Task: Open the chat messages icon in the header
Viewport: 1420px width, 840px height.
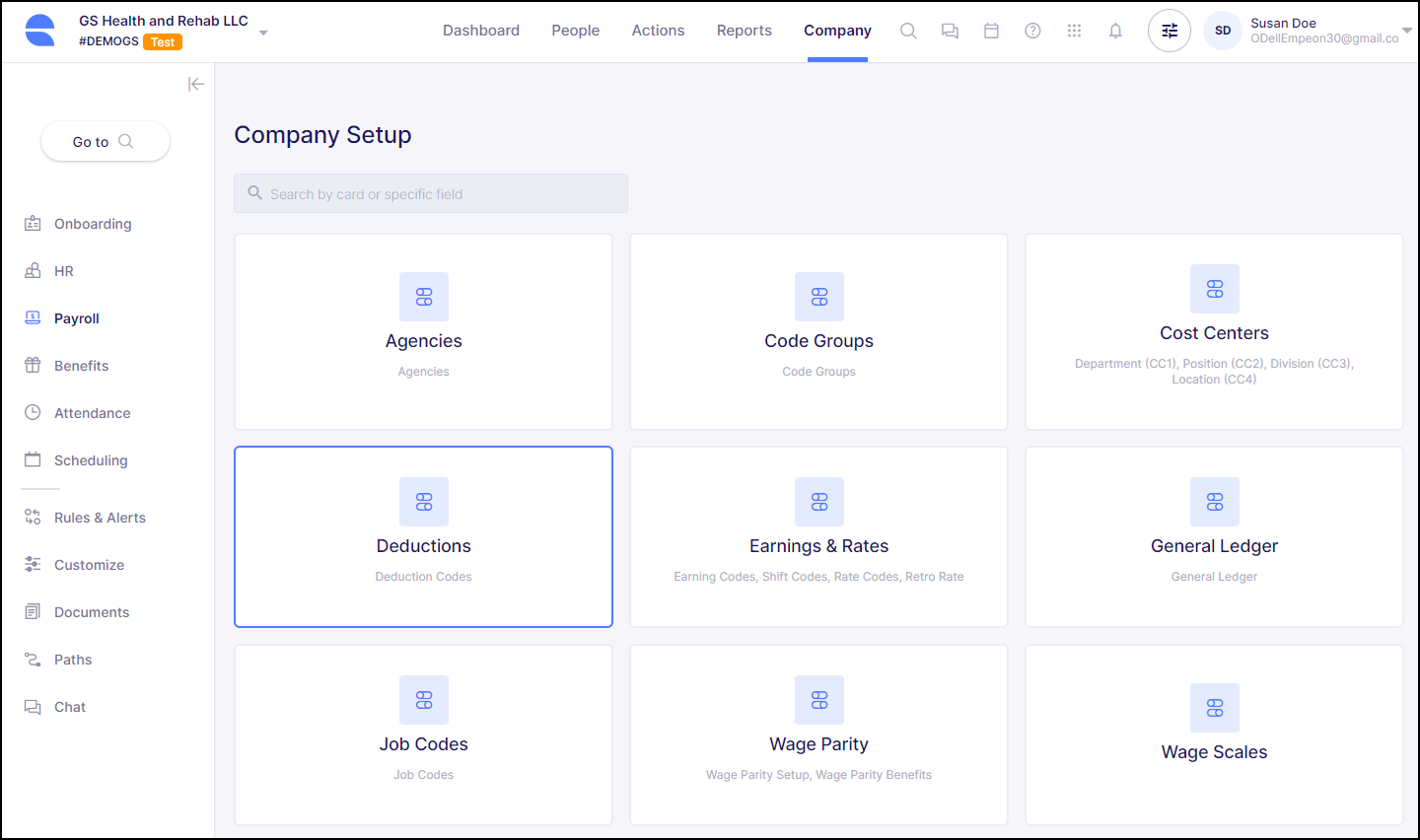Action: (x=950, y=31)
